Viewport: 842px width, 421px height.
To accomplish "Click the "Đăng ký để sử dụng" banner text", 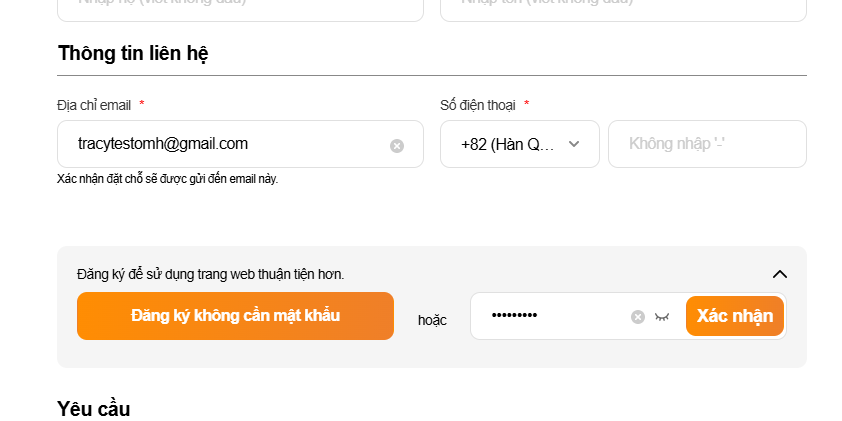I will pos(210,274).
